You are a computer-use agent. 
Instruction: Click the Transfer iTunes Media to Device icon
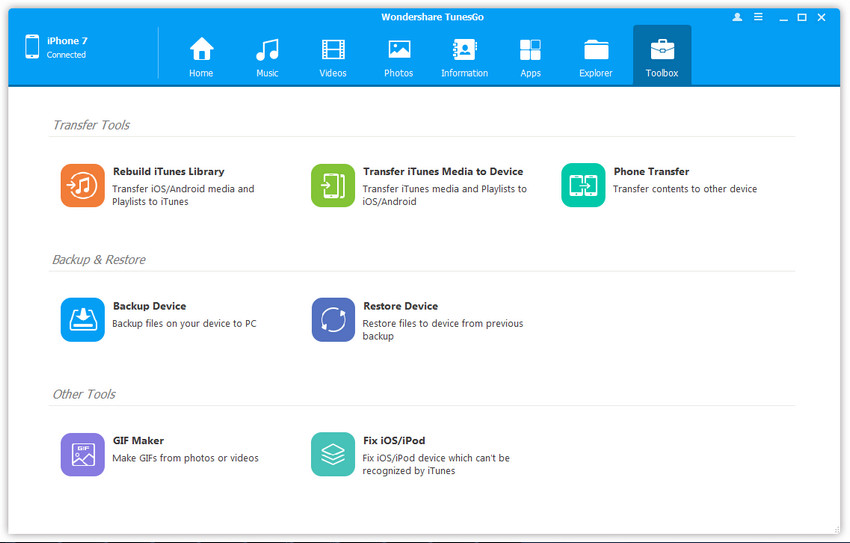point(332,185)
